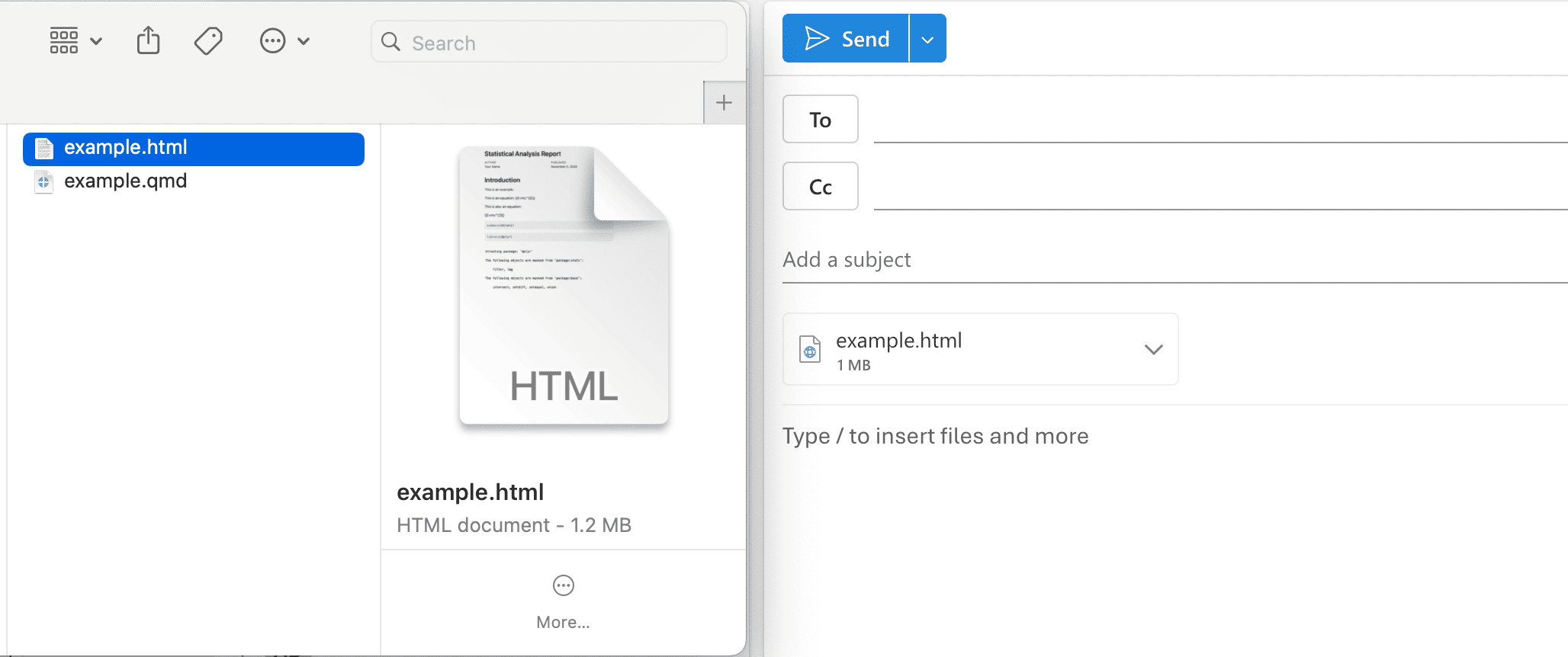Click the example.html attachment file icon
This screenshot has width=1568, height=657.
pyautogui.click(x=810, y=349)
